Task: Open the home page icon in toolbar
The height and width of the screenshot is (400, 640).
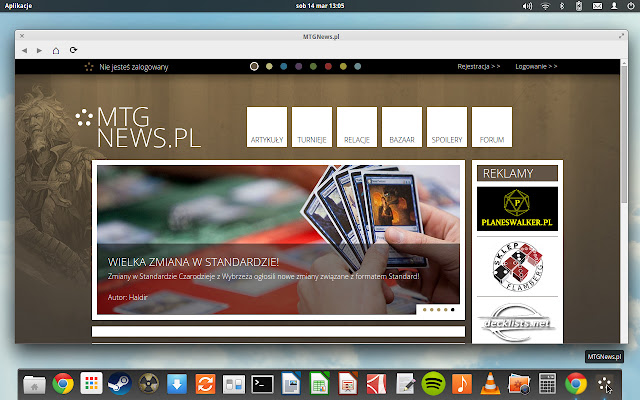Action: (56, 50)
